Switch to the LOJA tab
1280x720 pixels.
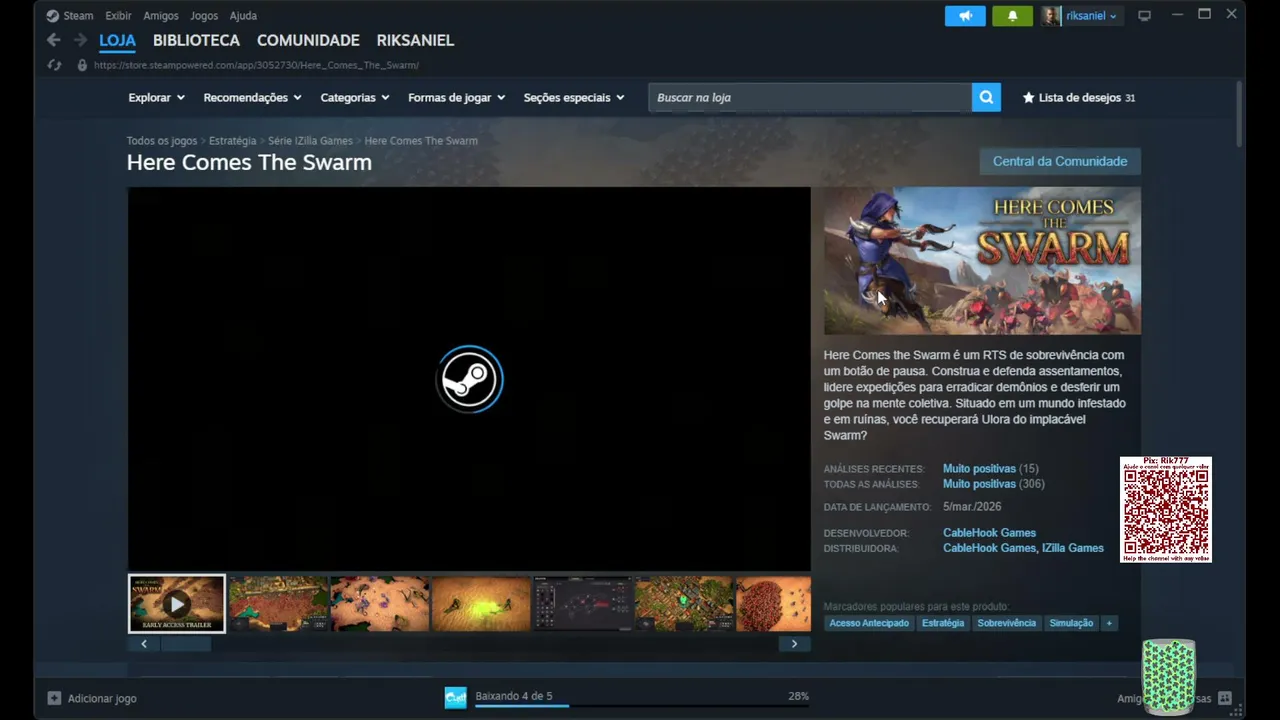[x=117, y=40]
